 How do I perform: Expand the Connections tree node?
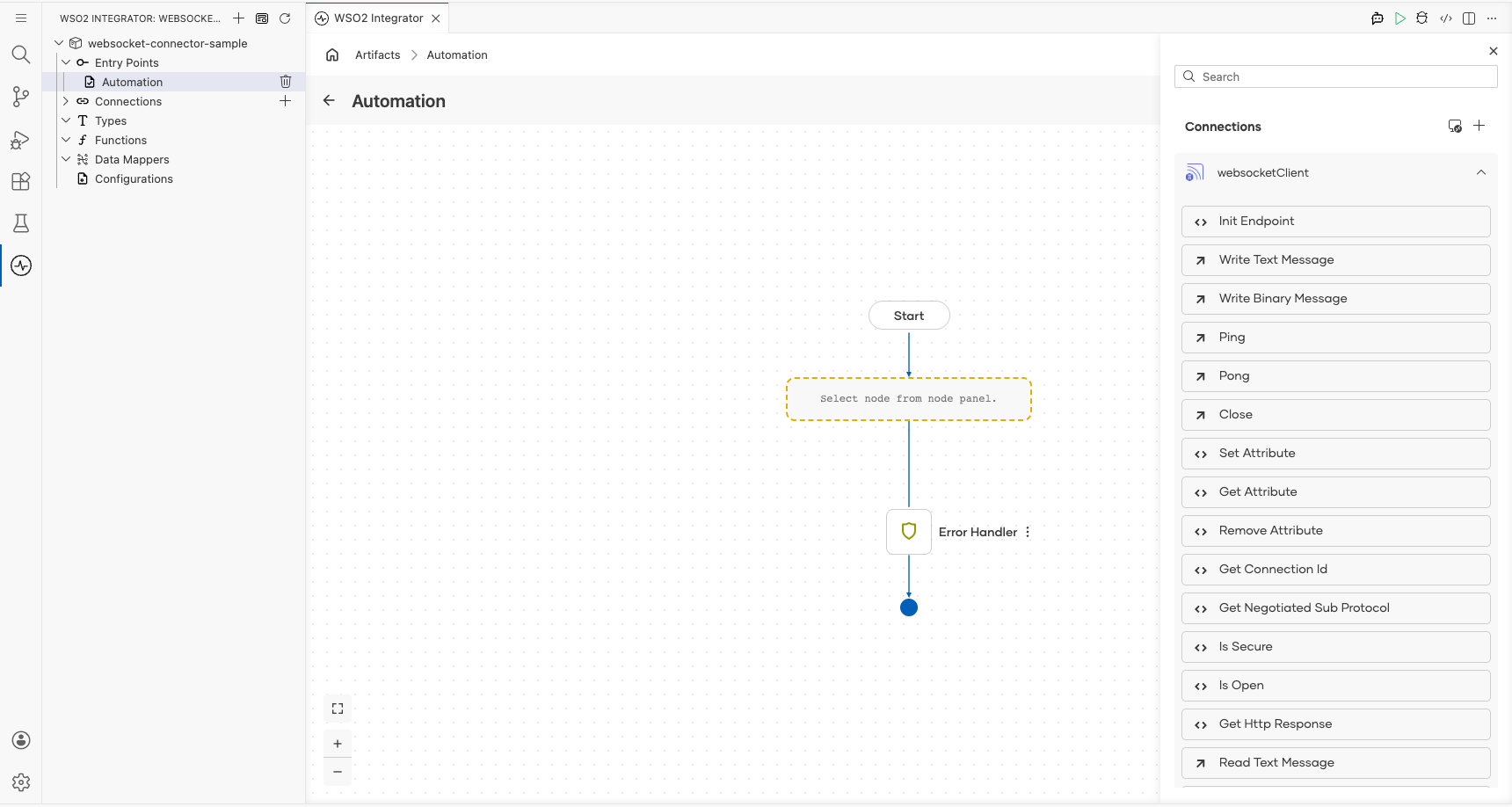[66, 101]
